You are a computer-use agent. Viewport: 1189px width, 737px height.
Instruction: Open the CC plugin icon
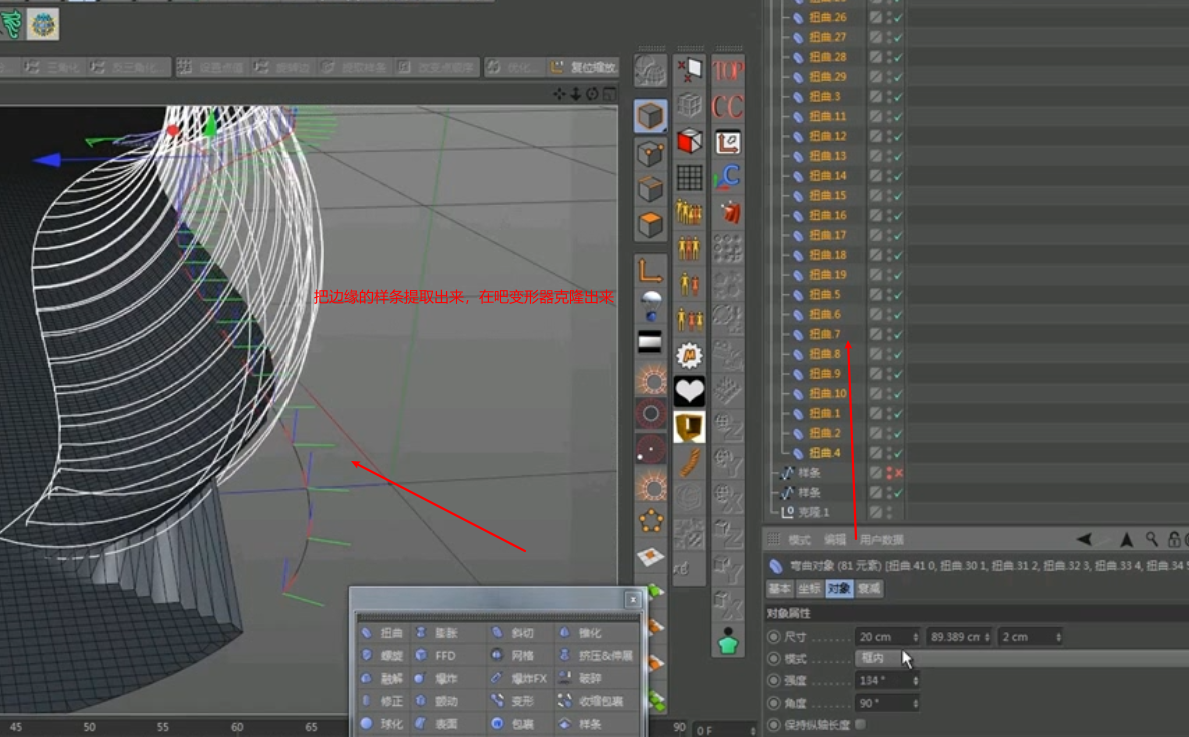[x=728, y=106]
